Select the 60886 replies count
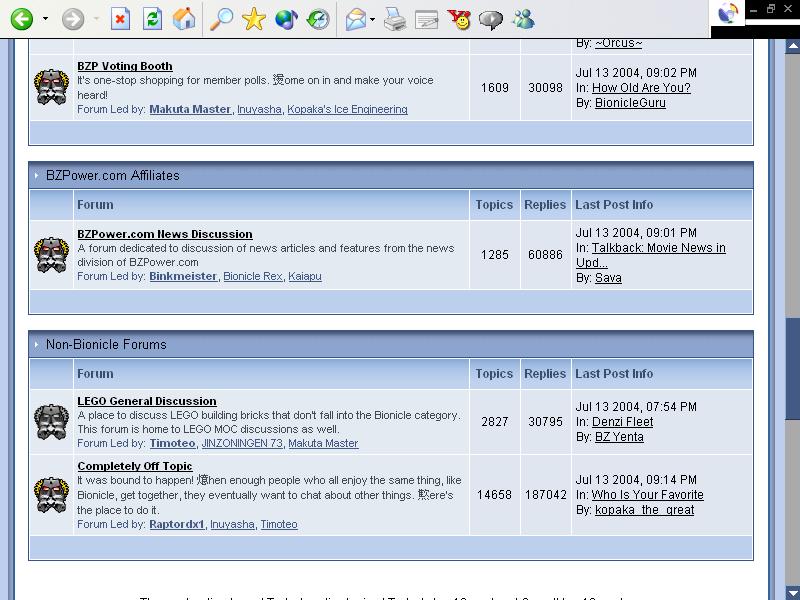This screenshot has width=800, height=600. click(545, 255)
